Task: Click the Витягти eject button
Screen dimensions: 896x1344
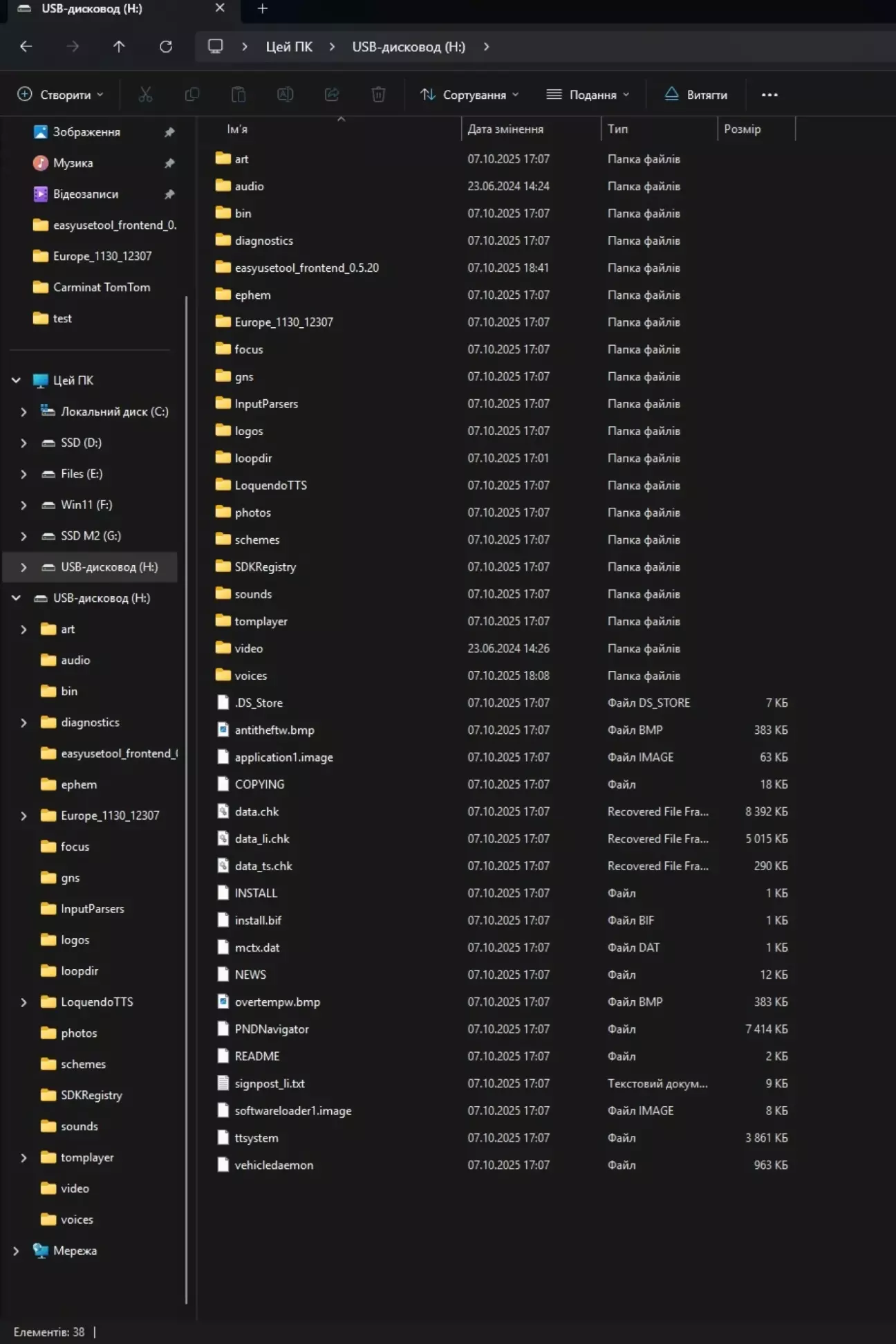Action: coord(696,95)
